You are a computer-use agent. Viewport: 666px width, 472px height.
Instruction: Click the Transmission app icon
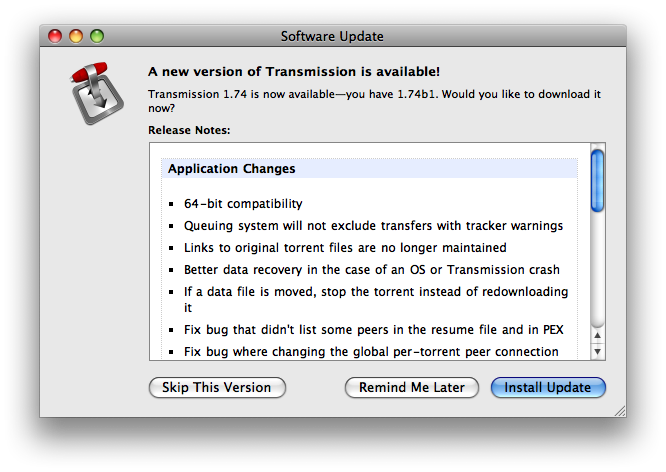pyautogui.click(x=97, y=93)
